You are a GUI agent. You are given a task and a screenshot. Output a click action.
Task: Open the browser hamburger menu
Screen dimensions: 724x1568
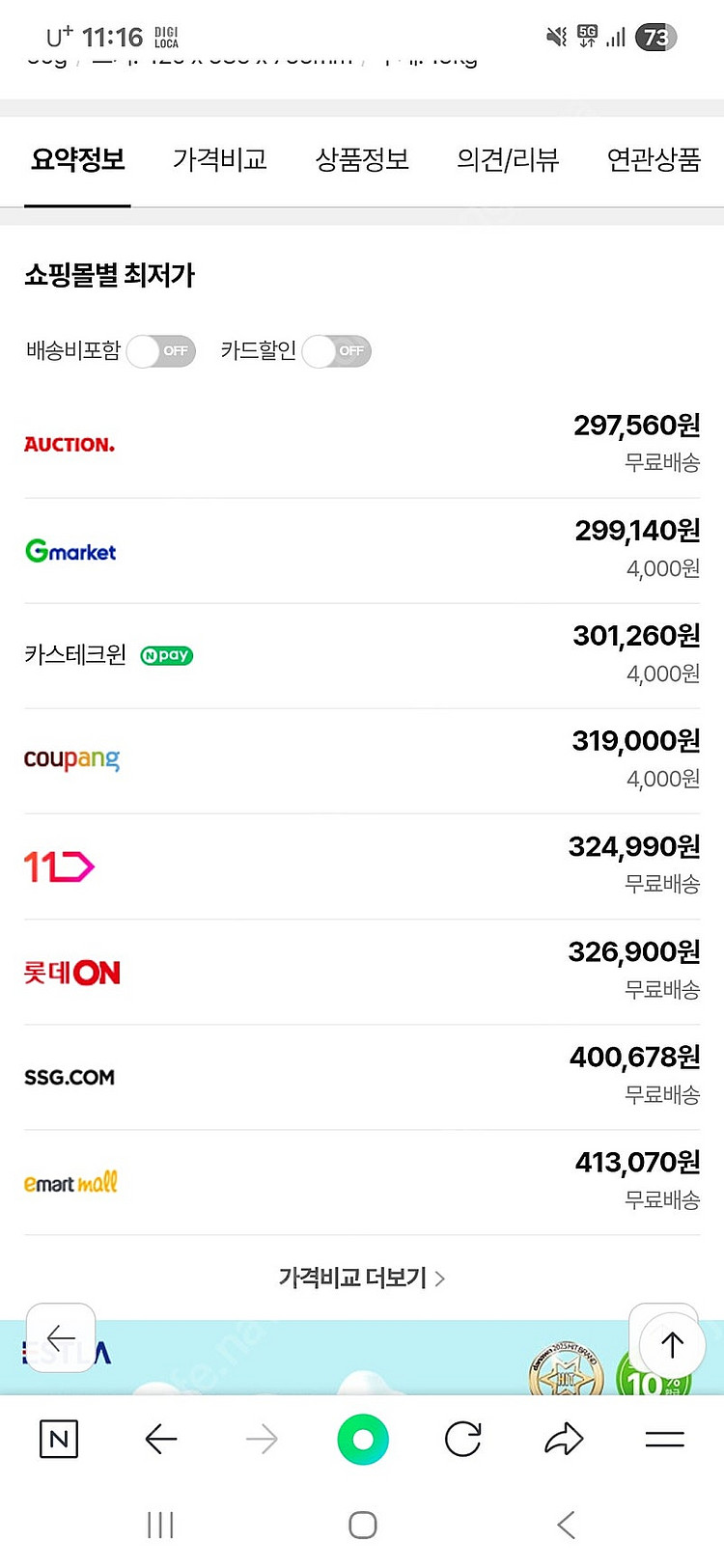(x=665, y=1440)
